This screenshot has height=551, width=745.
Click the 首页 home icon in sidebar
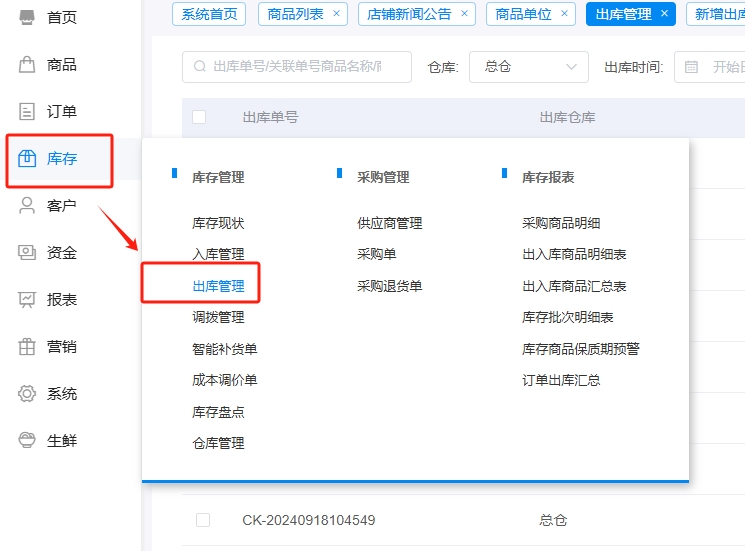pos(27,17)
